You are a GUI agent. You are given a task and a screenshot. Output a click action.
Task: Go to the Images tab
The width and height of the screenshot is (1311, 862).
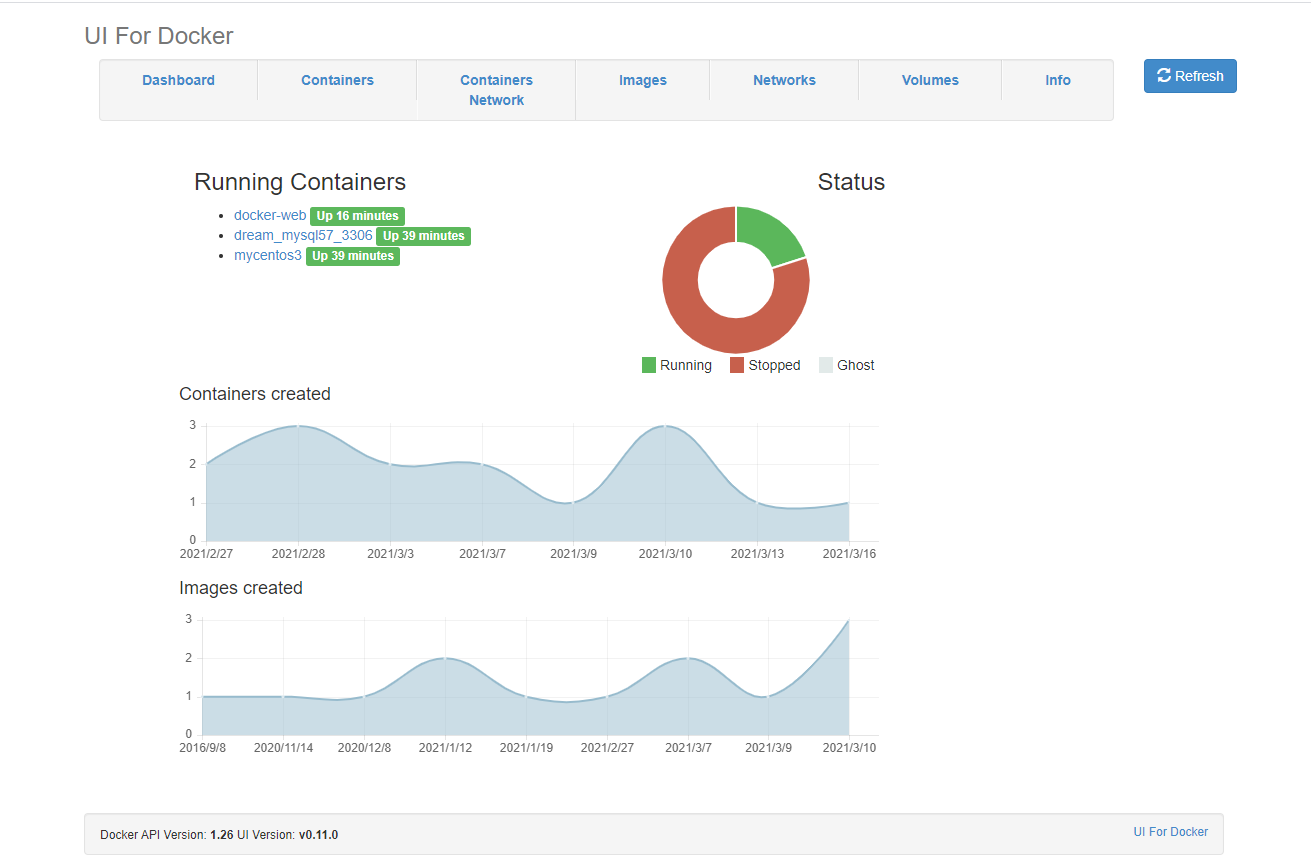[x=643, y=80]
